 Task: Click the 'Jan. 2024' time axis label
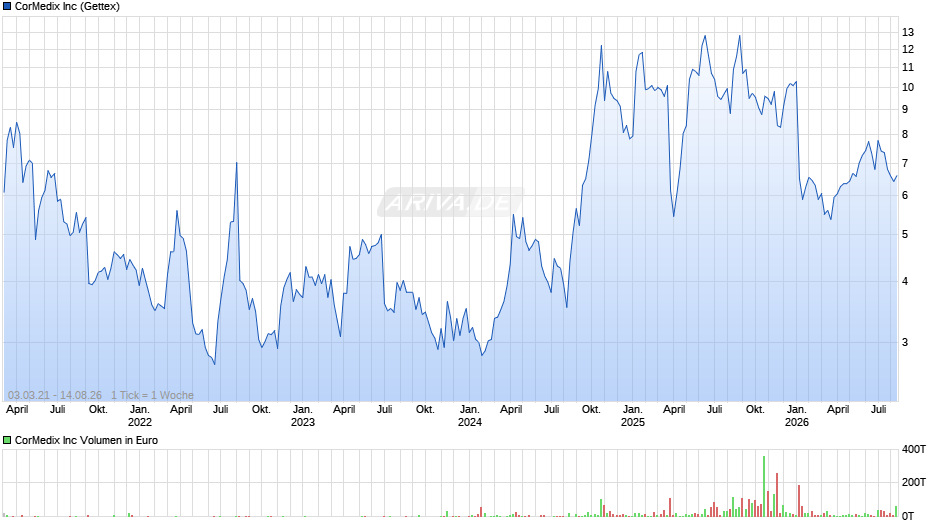tap(469, 416)
